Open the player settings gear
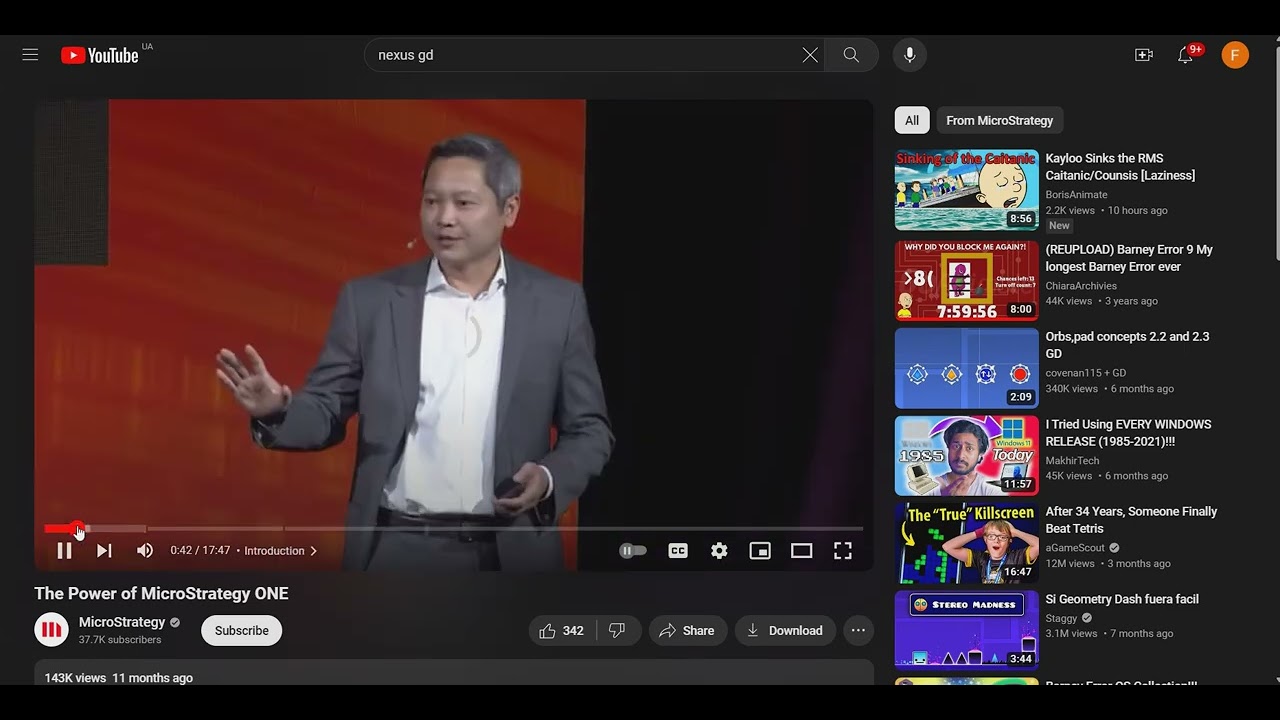 [719, 551]
